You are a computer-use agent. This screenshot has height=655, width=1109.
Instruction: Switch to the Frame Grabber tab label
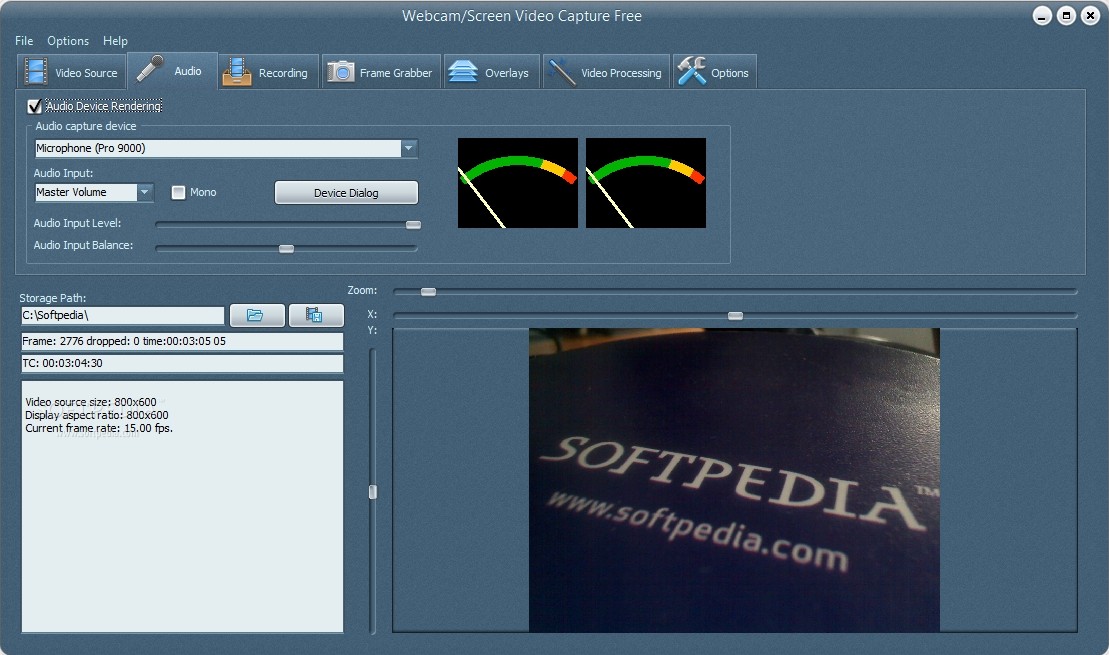[395, 73]
